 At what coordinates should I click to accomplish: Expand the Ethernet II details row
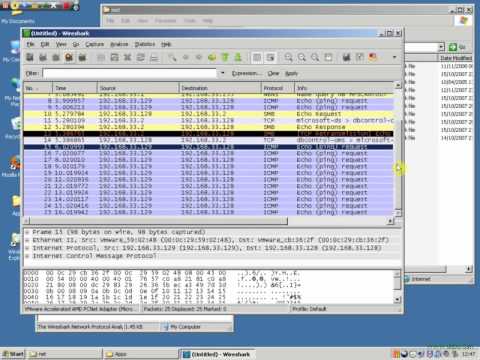tap(27, 240)
